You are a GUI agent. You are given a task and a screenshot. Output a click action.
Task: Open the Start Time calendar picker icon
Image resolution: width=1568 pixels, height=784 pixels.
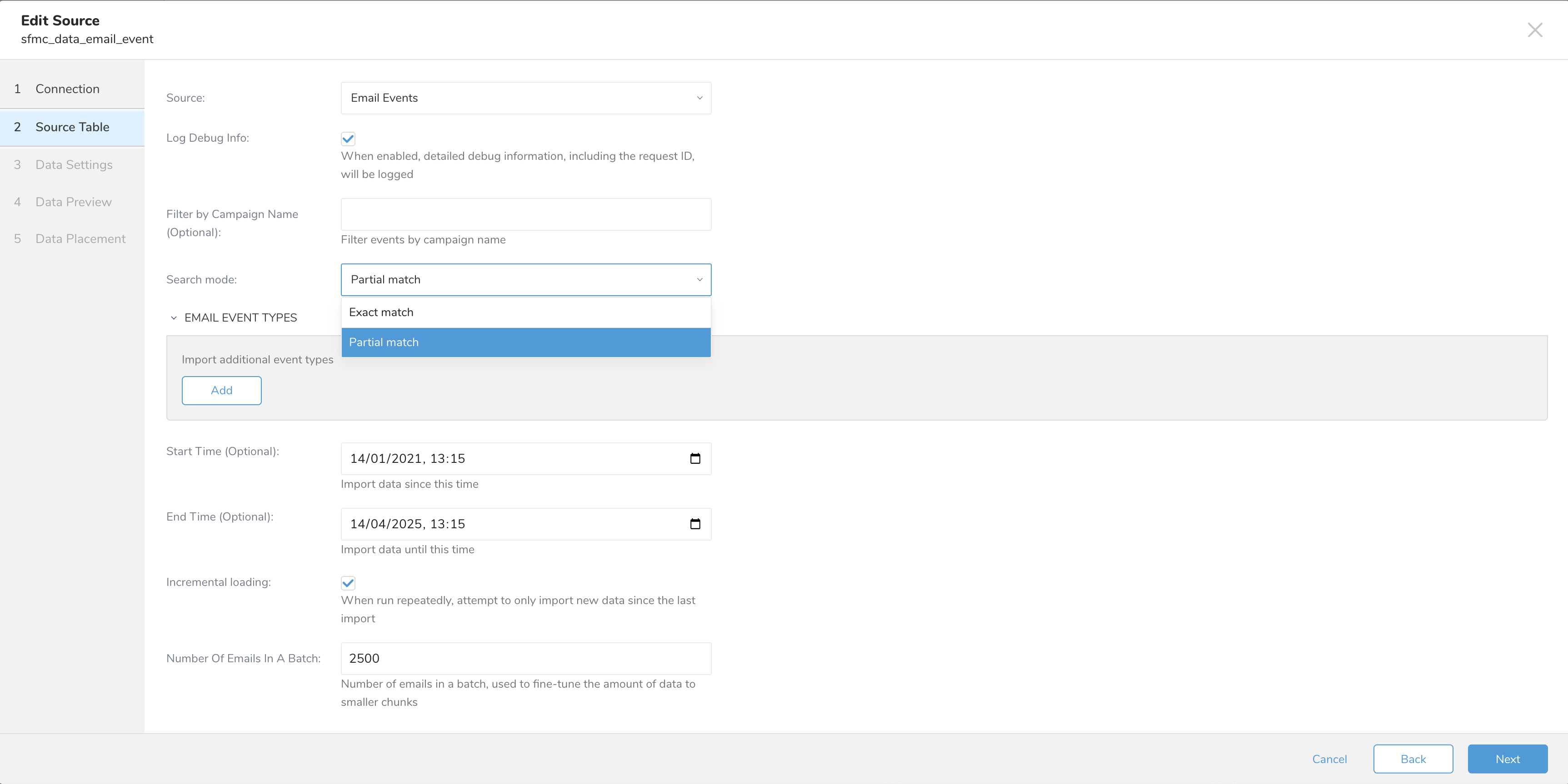[695, 459]
